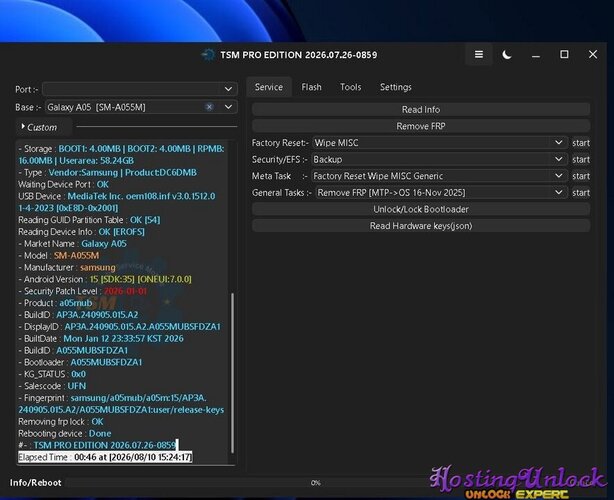Maximize the TSM Pro window
Image resolution: width=614 pixels, height=500 pixels.
pyautogui.click(x=564, y=54)
